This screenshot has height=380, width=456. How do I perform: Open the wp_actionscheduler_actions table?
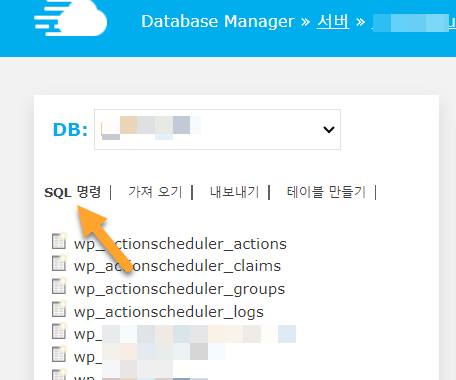180,244
